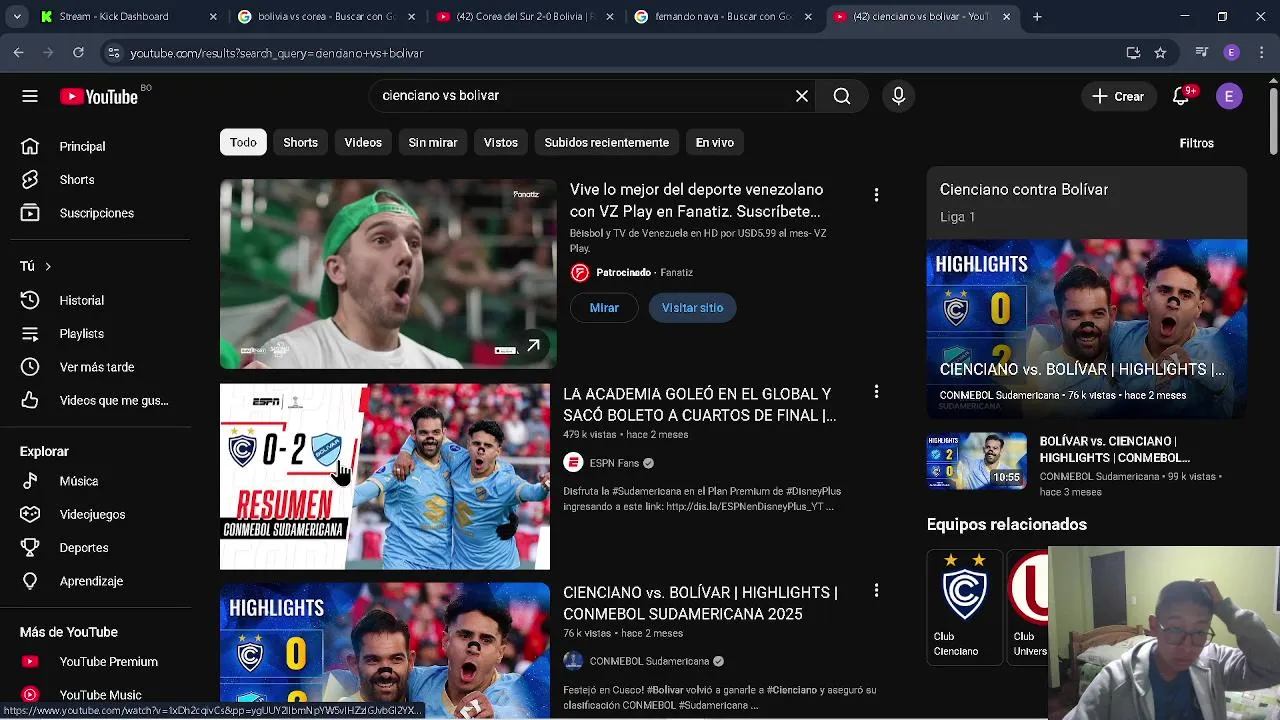Open Vive lo mejor del deporte ad title
This screenshot has width=1280, height=720.
[x=696, y=200]
